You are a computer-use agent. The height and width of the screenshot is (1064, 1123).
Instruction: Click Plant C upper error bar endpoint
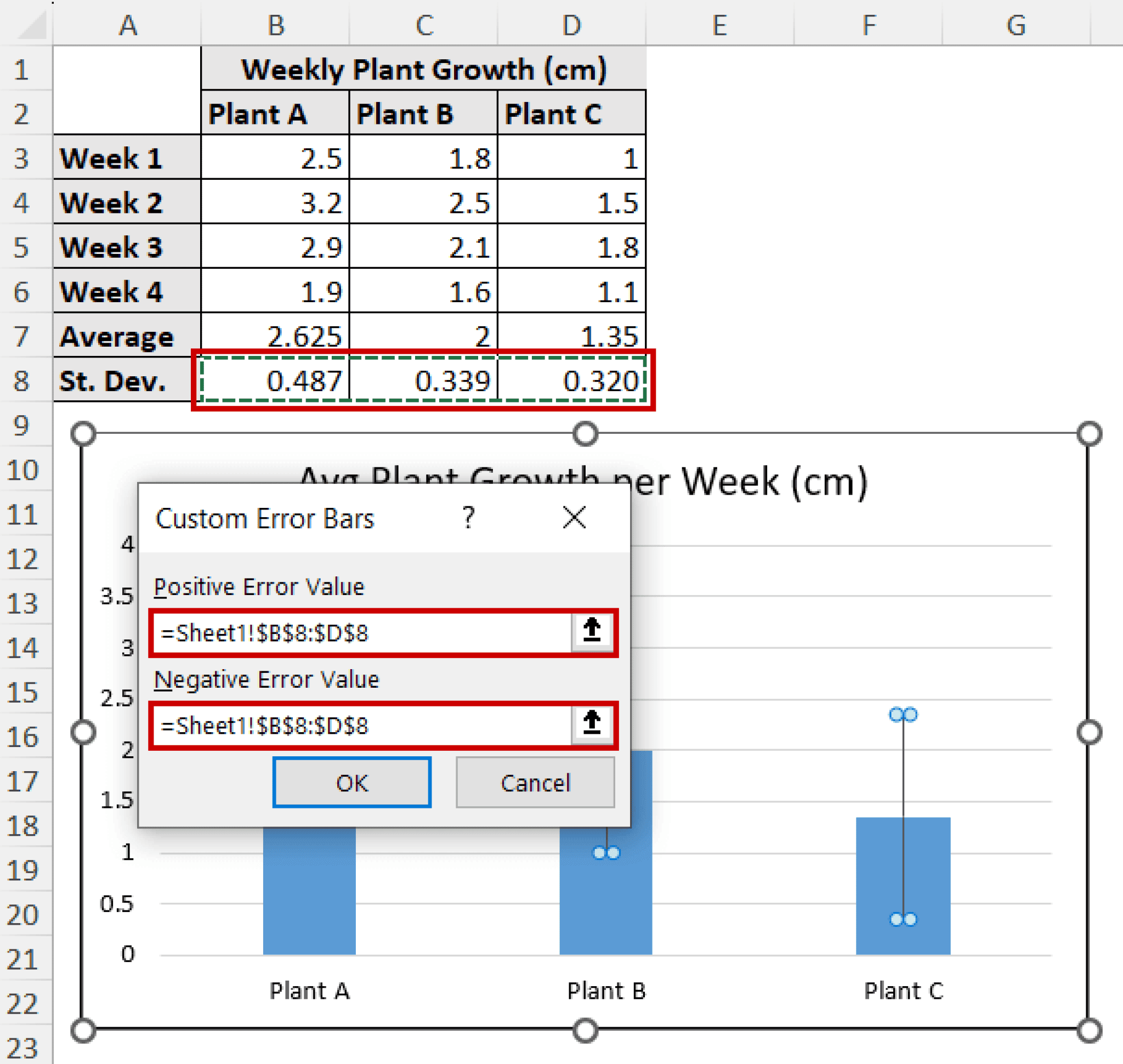903,715
